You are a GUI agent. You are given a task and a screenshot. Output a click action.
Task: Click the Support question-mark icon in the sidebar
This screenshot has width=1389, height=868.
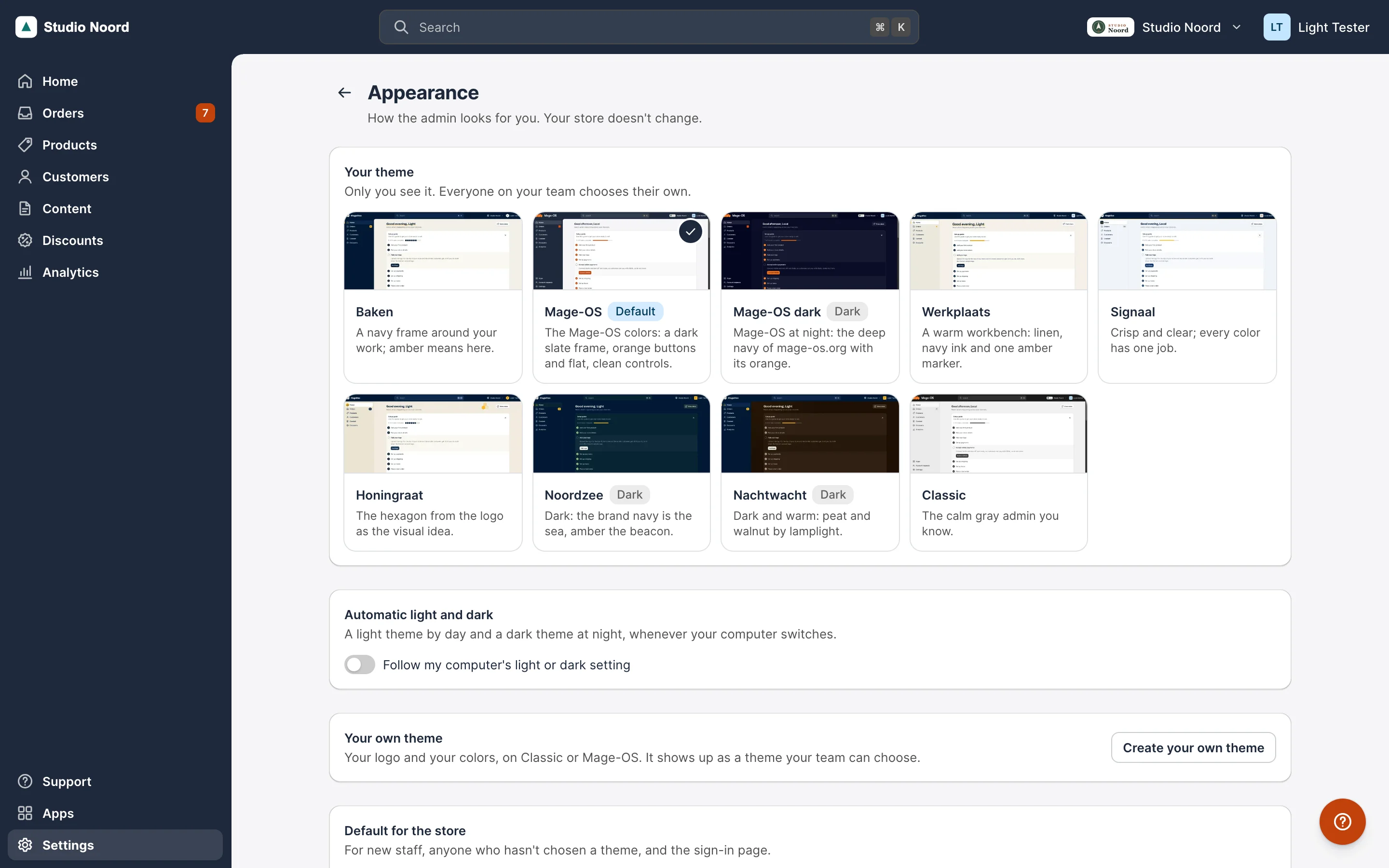tap(25, 781)
